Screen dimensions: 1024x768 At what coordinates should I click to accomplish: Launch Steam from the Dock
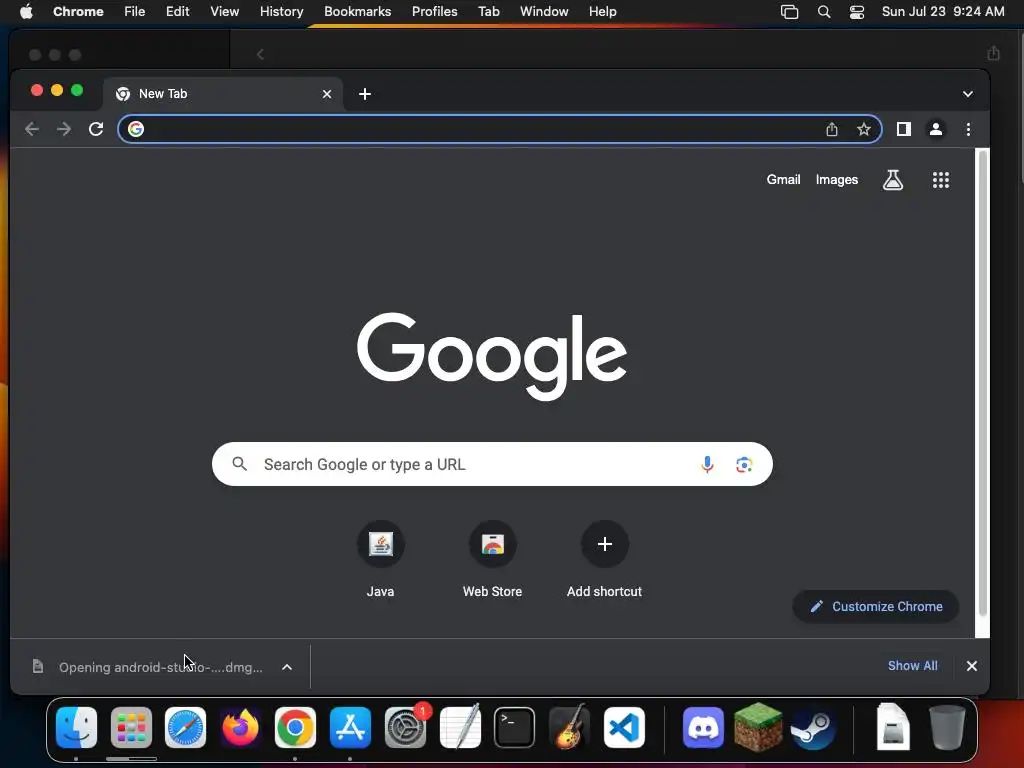coord(812,729)
